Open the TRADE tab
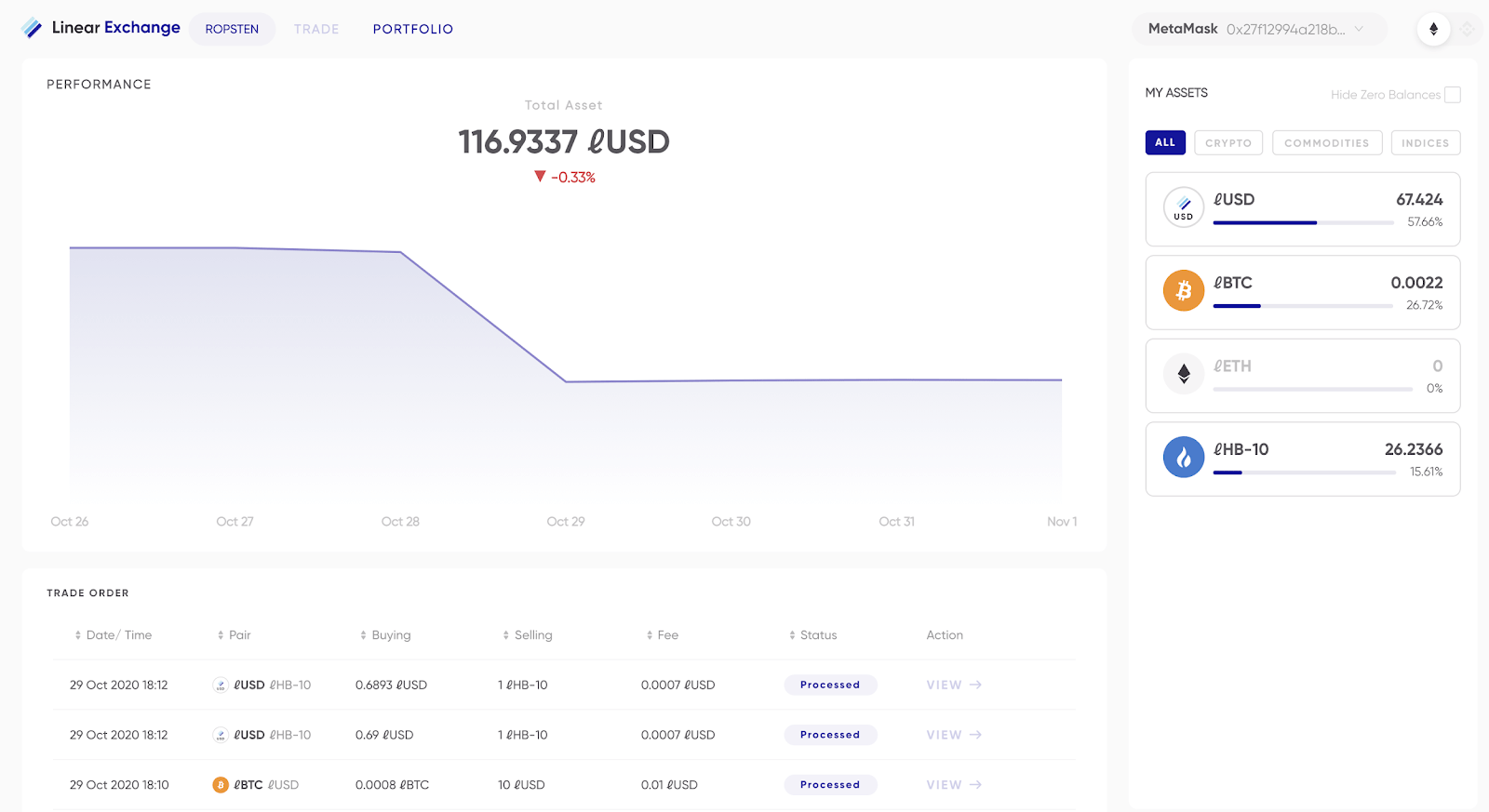This screenshot has height=812, width=1489. click(x=316, y=29)
